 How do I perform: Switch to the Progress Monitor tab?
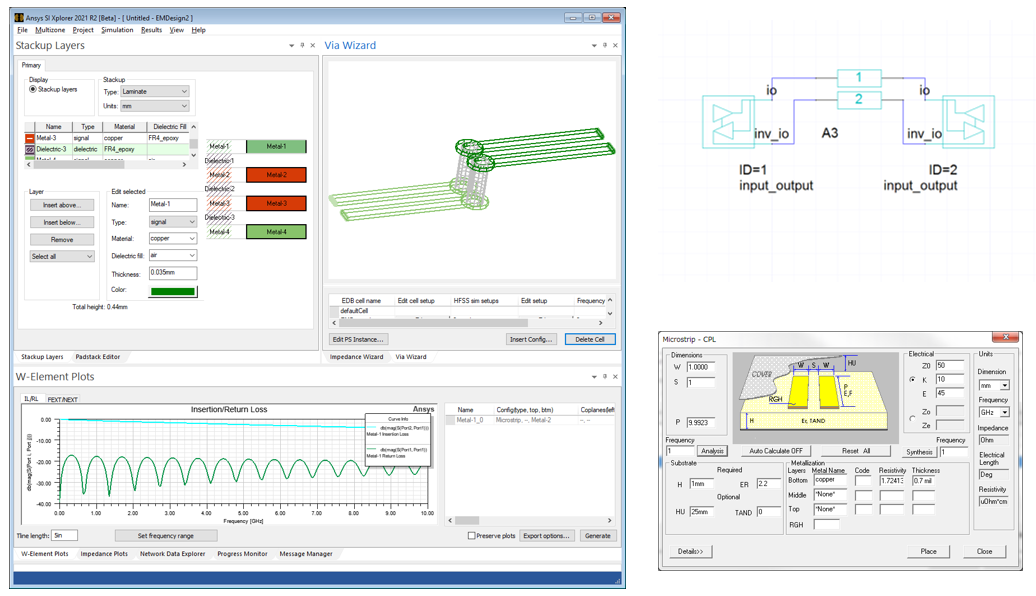[242, 554]
